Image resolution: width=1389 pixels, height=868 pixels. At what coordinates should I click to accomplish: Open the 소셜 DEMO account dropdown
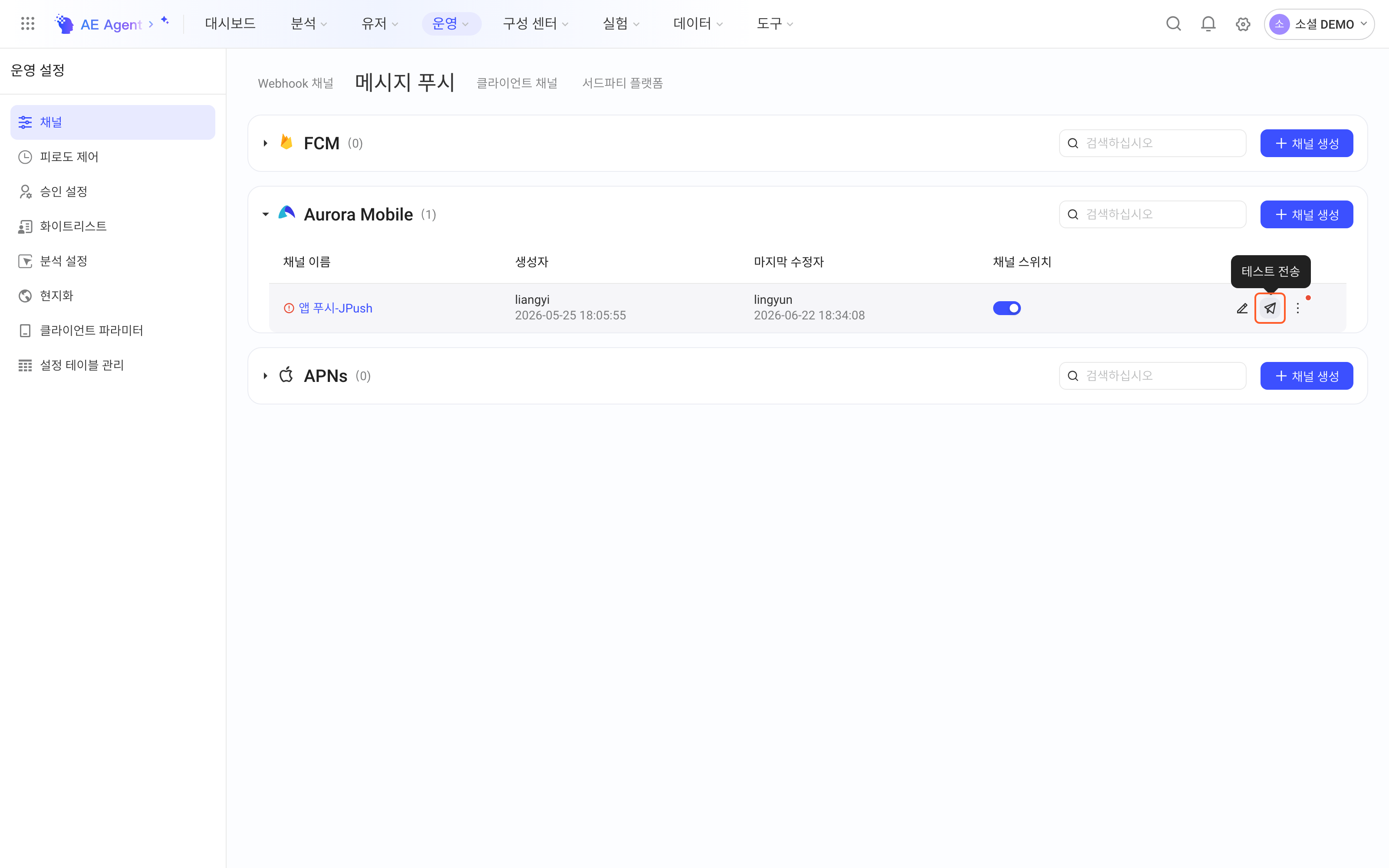coord(1319,24)
